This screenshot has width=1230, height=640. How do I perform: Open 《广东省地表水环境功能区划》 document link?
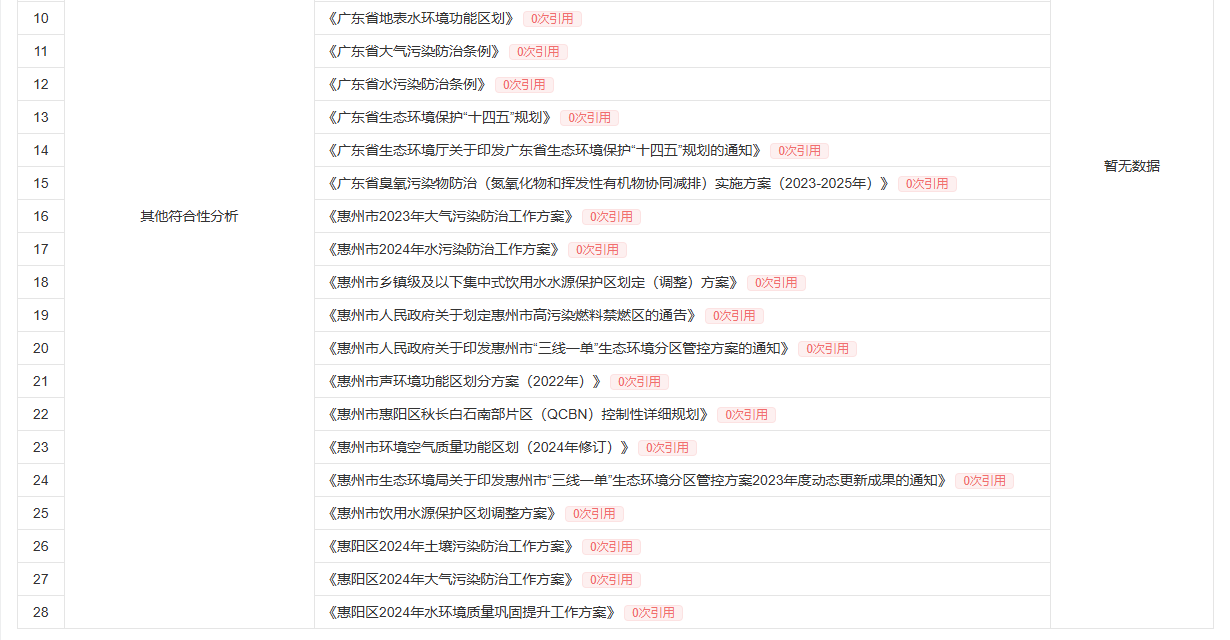420,18
